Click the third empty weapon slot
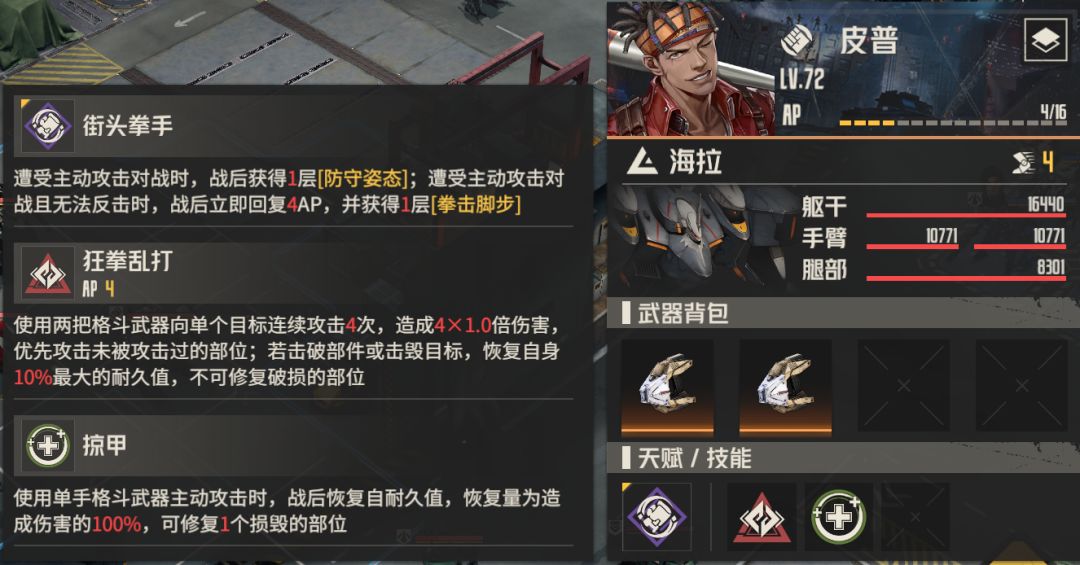This screenshot has width=1080, height=565. [904, 386]
